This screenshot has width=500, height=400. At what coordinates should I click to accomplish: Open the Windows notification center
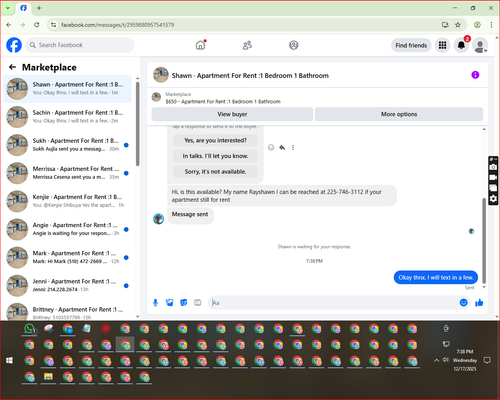click(x=487, y=360)
